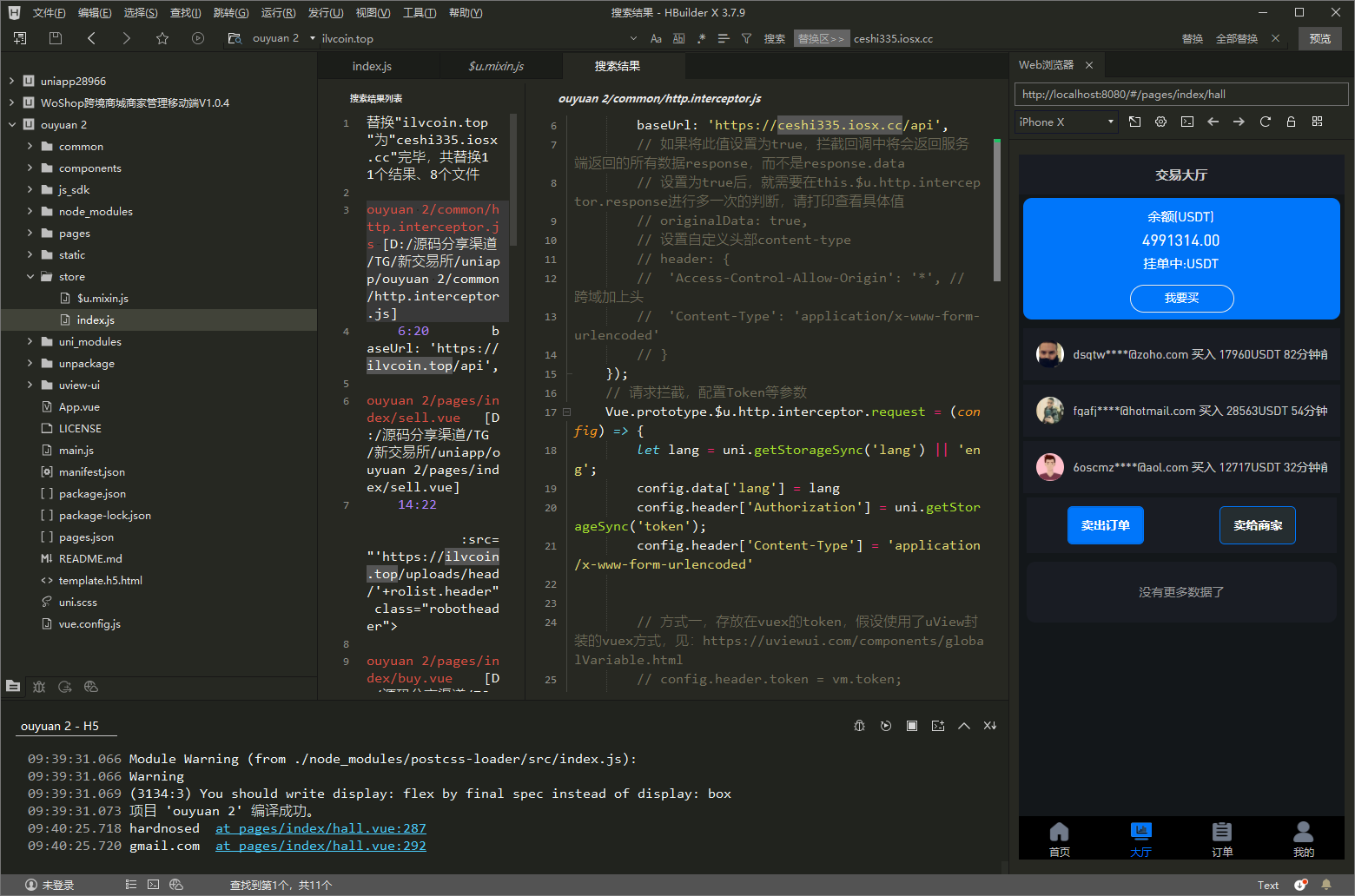
Task: Click the run play icon in toolbar
Action: click(x=198, y=38)
